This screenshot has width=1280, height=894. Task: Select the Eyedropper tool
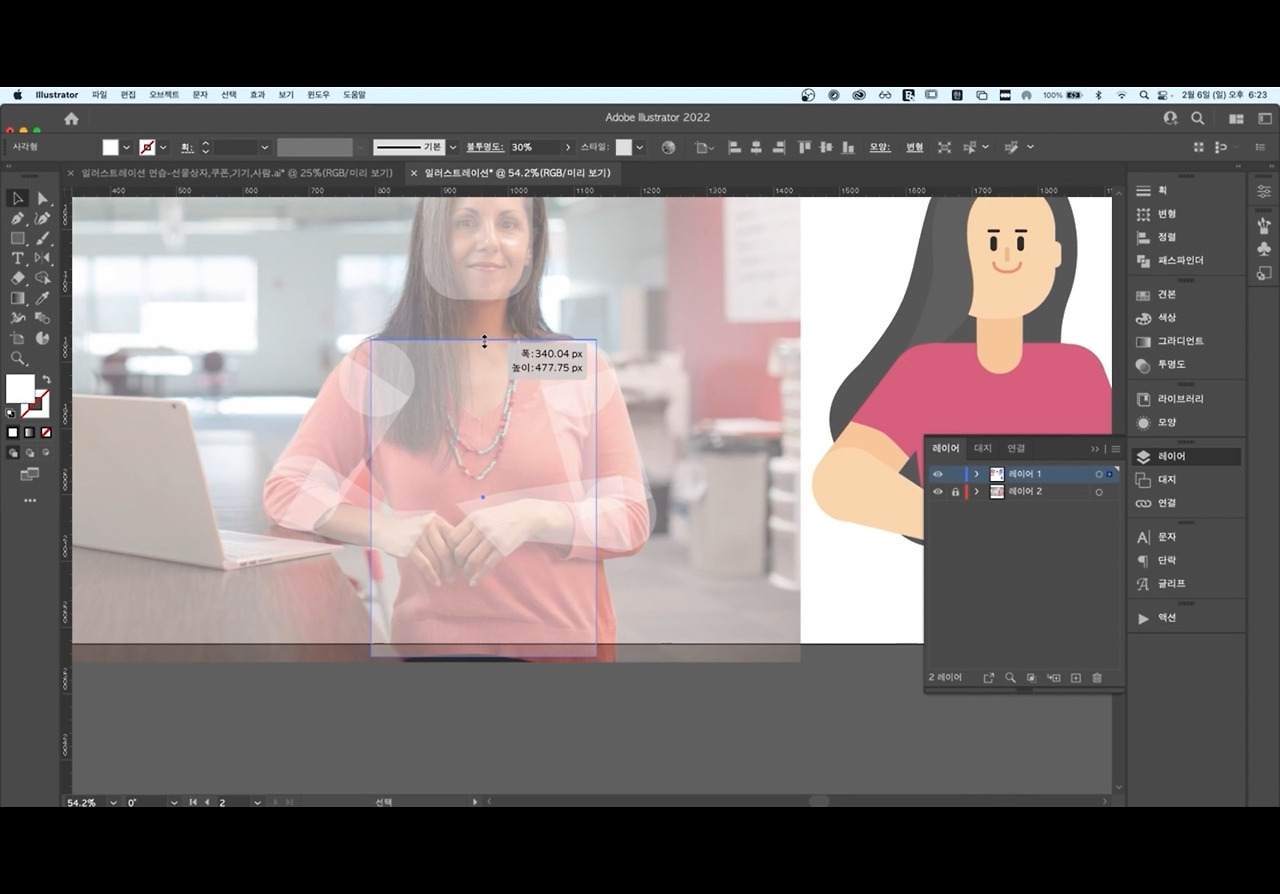(43, 298)
